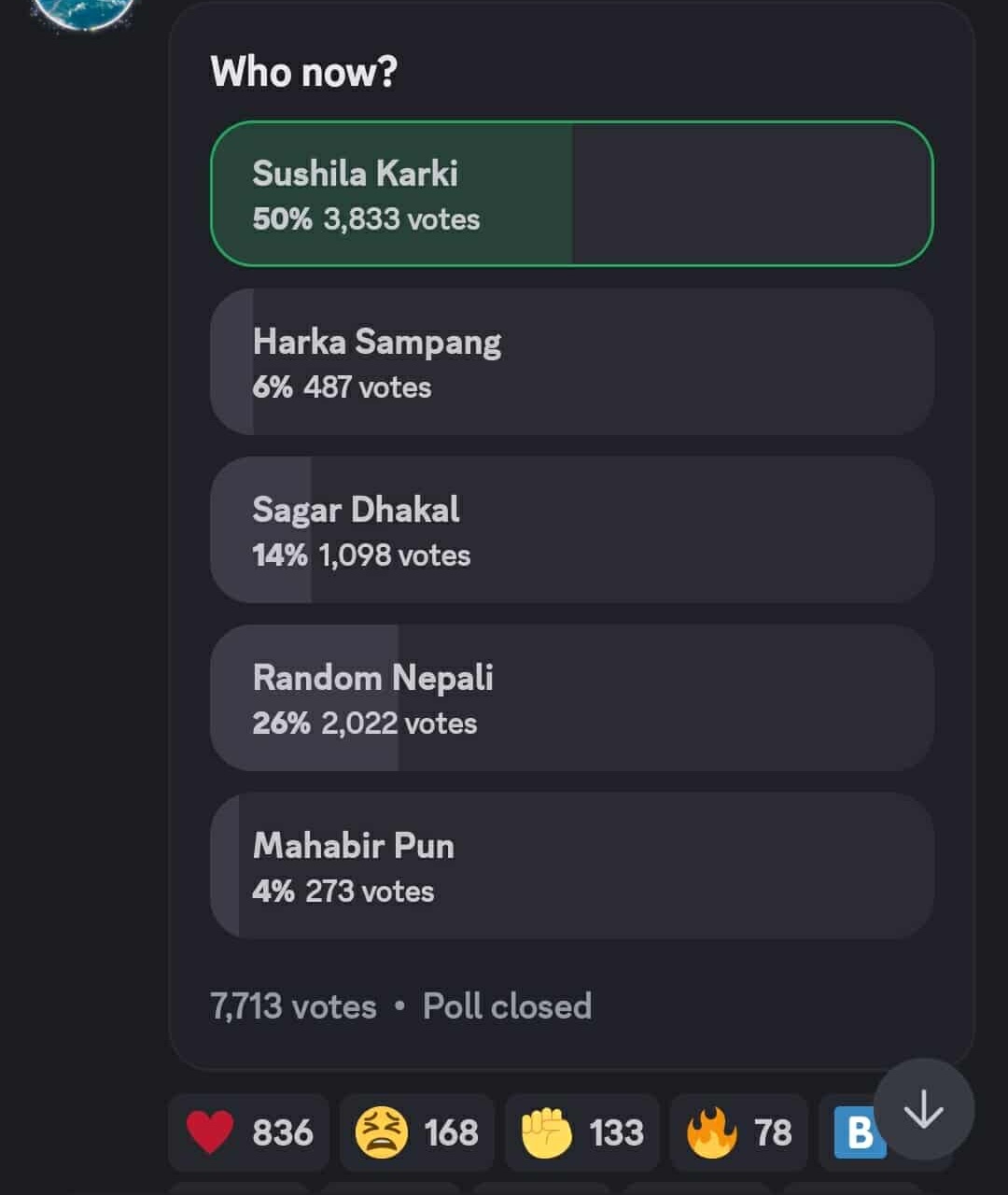
Task: Click the blue B emoji reaction
Action: click(855, 1134)
